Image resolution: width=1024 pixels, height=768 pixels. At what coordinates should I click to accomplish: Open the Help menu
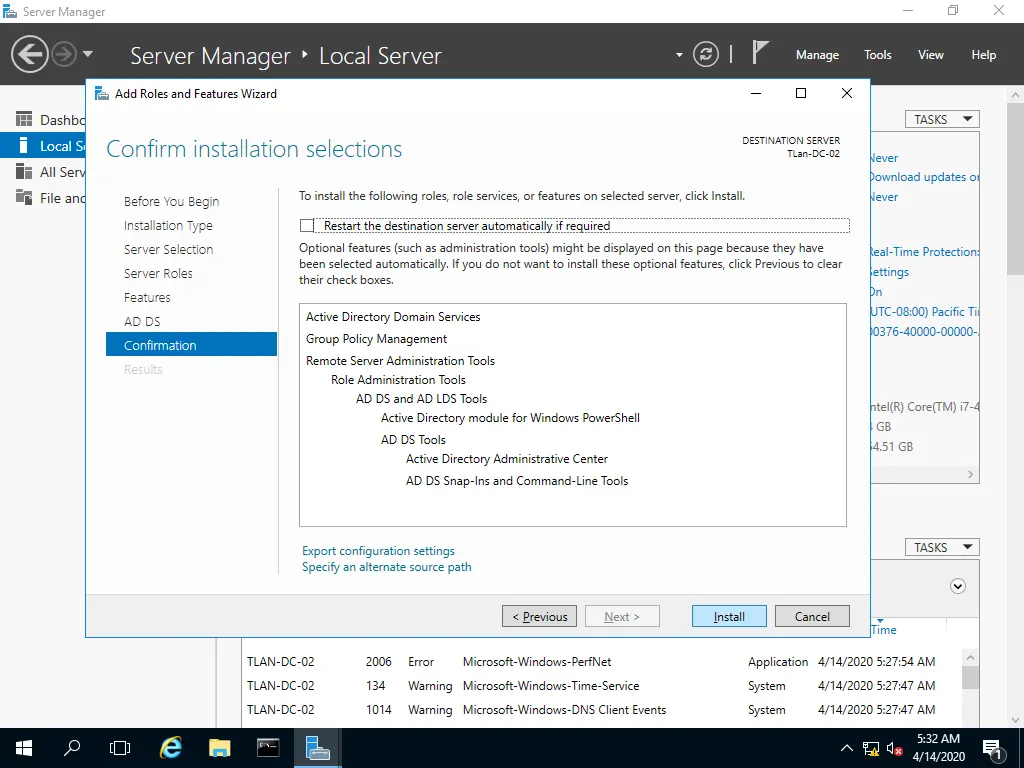(x=984, y=55)
